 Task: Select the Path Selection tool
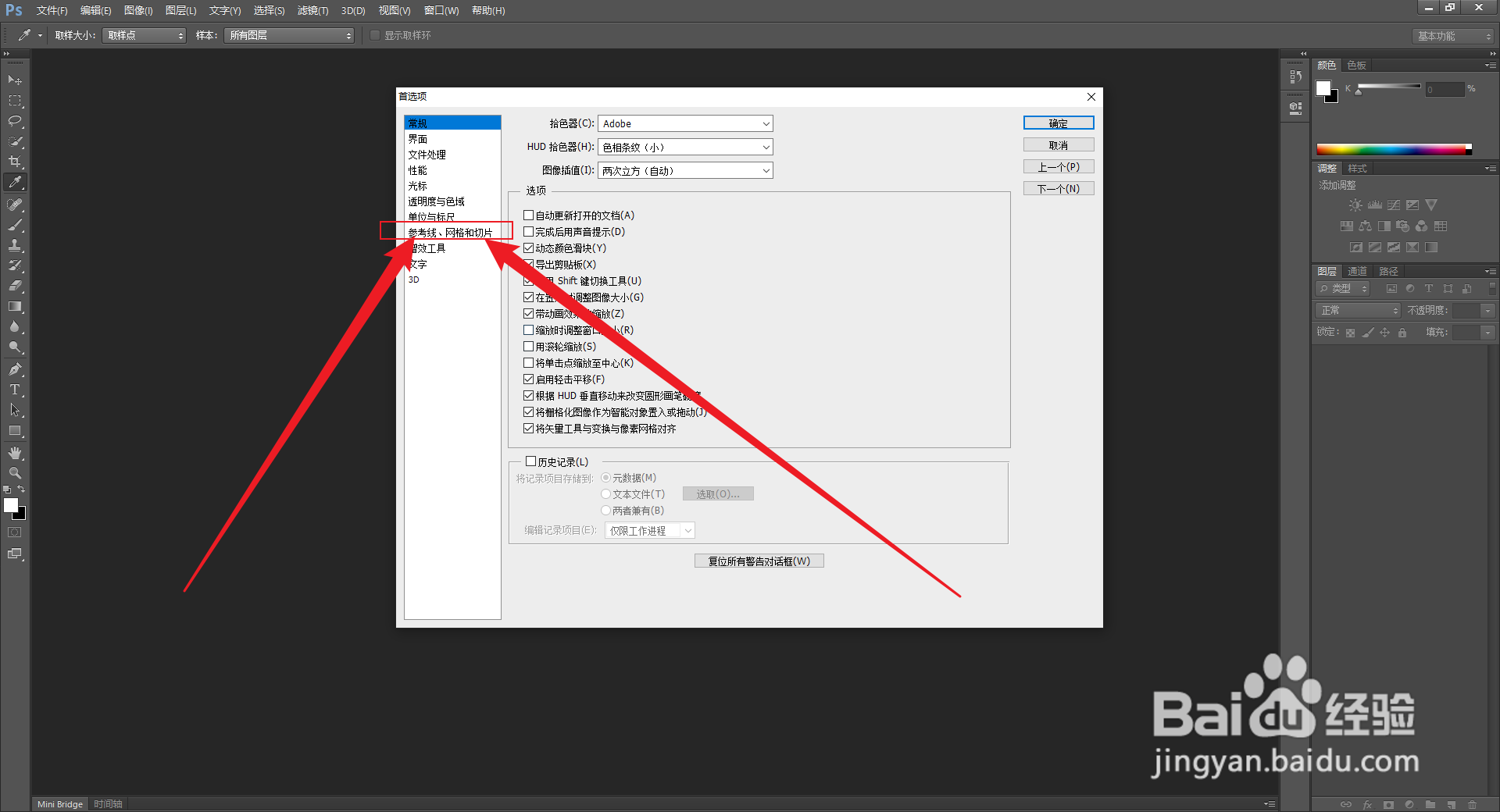tap(15, 410)
